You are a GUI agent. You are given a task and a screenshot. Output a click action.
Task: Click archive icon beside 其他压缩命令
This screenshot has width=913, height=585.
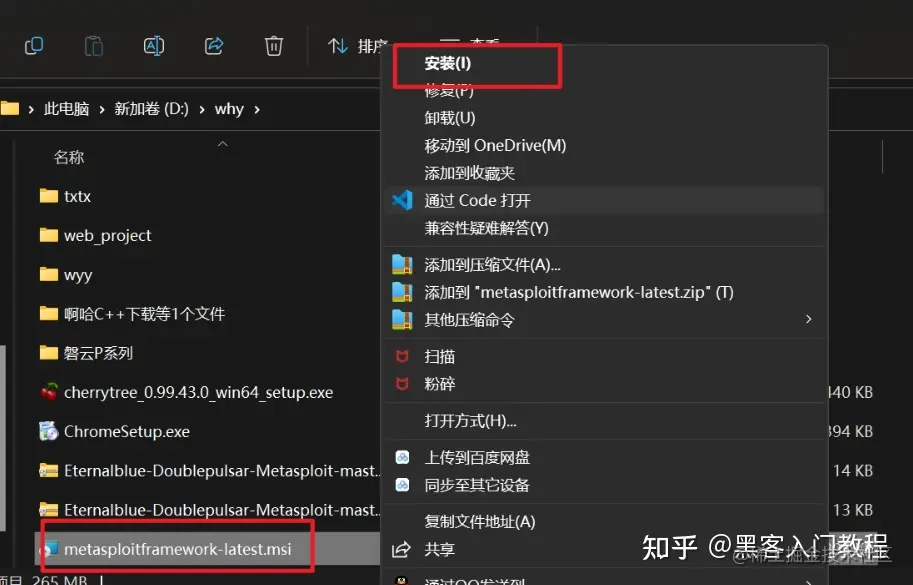point(402,320)
